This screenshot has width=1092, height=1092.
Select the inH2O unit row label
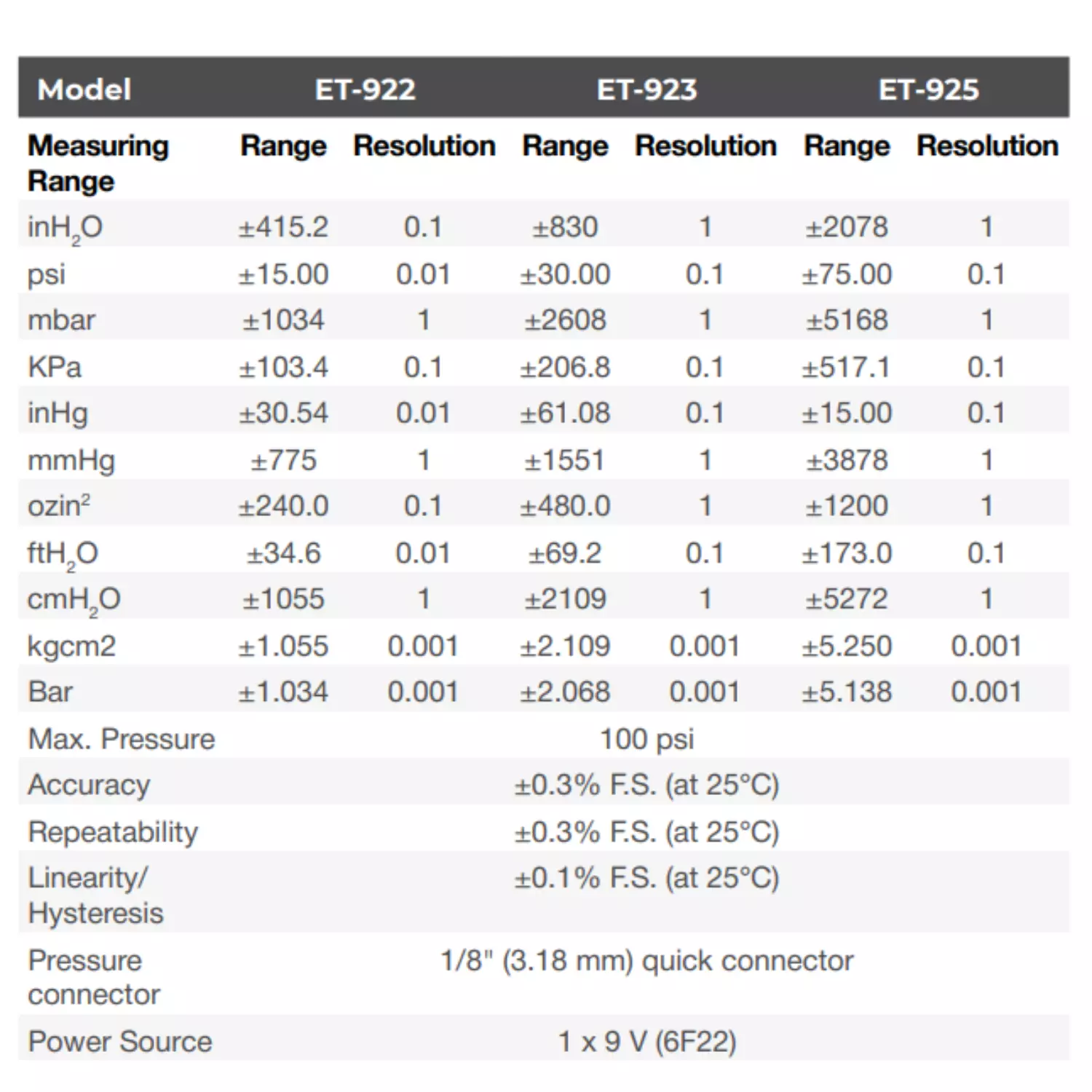[x=65, y=228]
